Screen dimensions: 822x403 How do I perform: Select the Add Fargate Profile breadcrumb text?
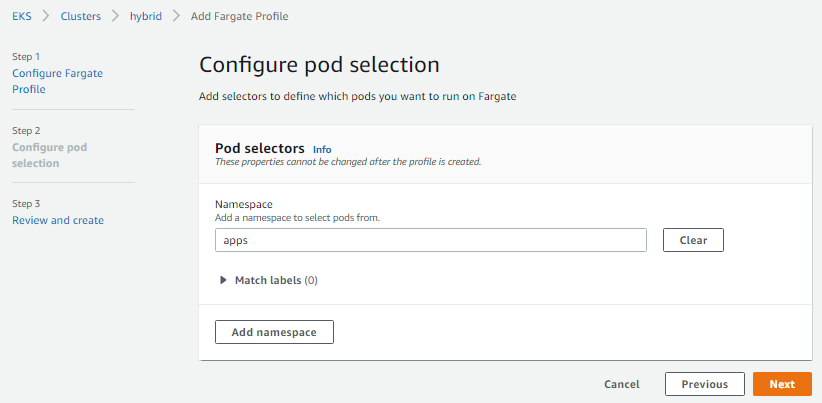[x=240, y=16]
